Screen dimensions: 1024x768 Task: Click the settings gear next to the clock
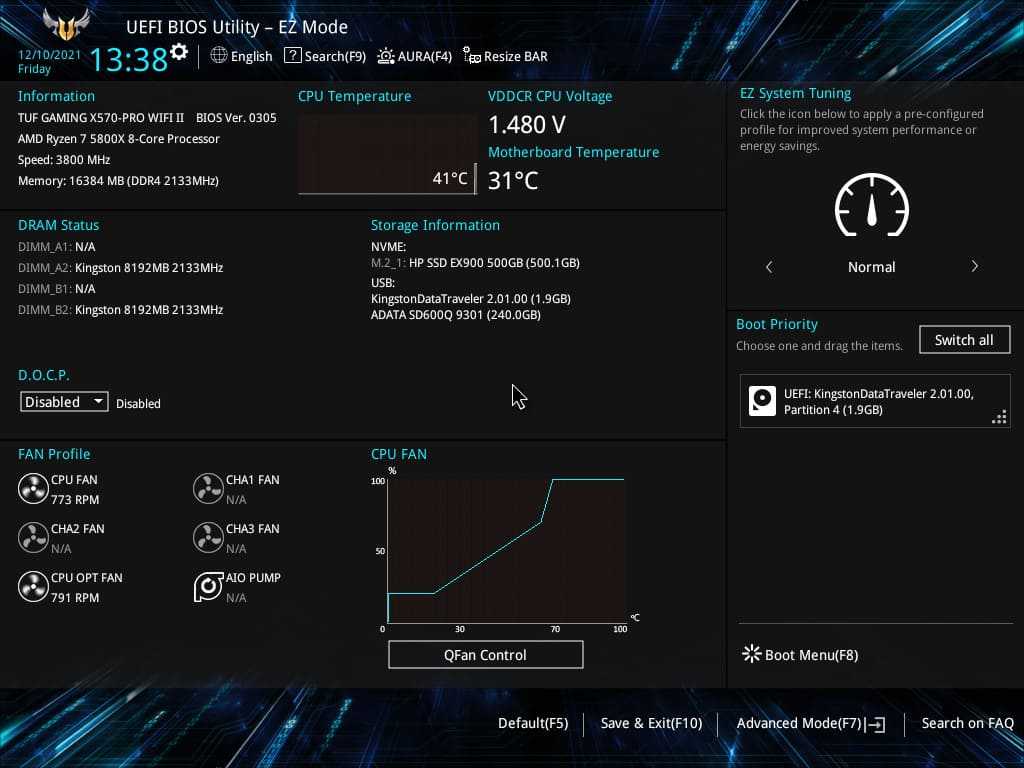coord(179,52)
